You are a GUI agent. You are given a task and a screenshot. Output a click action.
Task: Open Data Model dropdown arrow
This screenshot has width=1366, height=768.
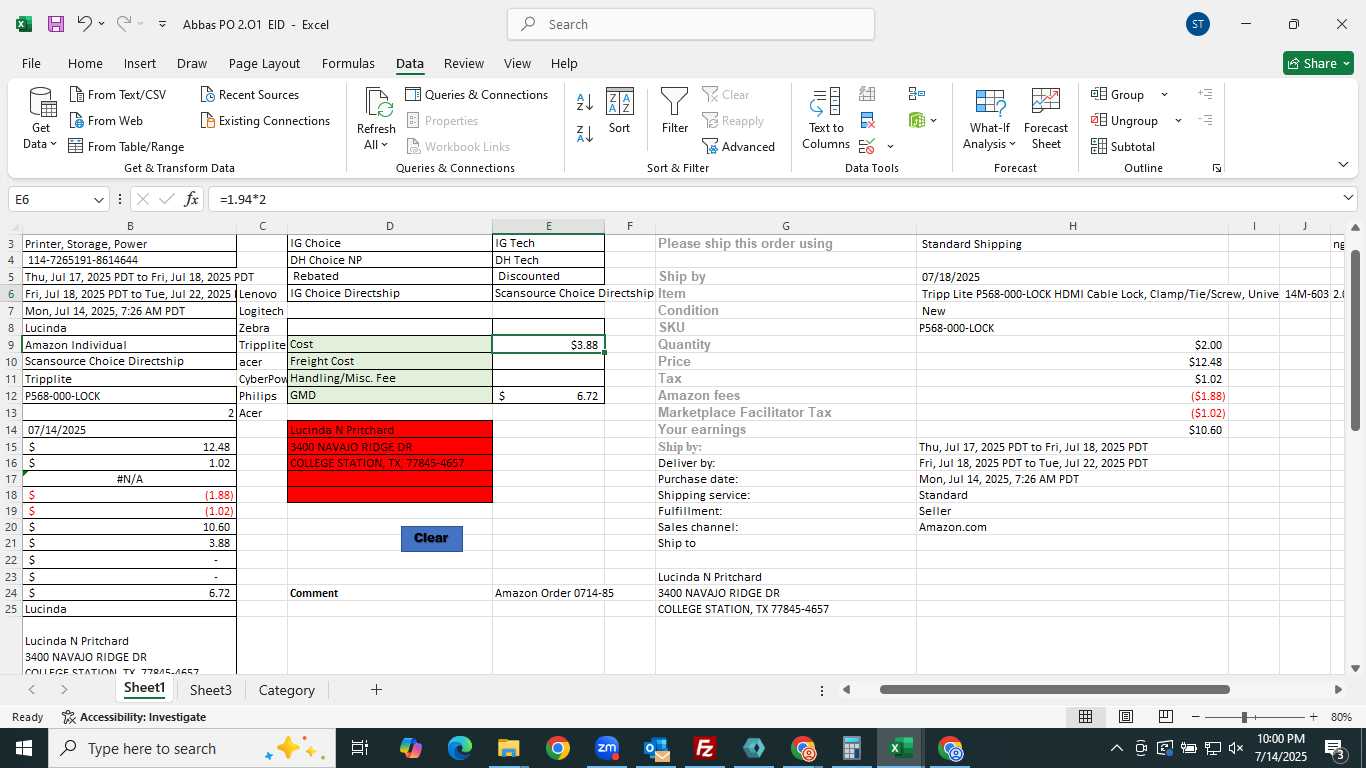934,121
